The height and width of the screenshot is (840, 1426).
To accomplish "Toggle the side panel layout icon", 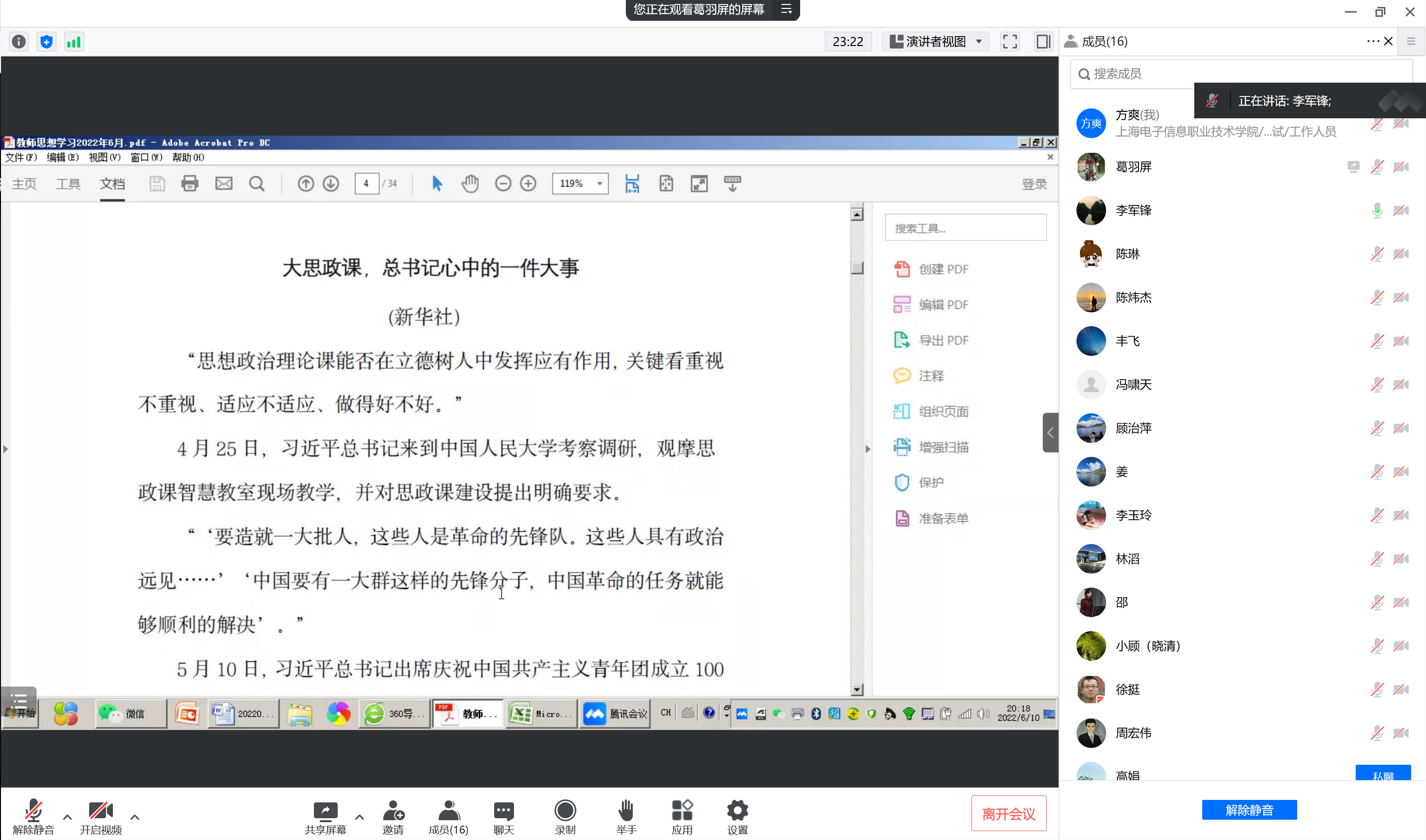I will tap(1043, 42).
